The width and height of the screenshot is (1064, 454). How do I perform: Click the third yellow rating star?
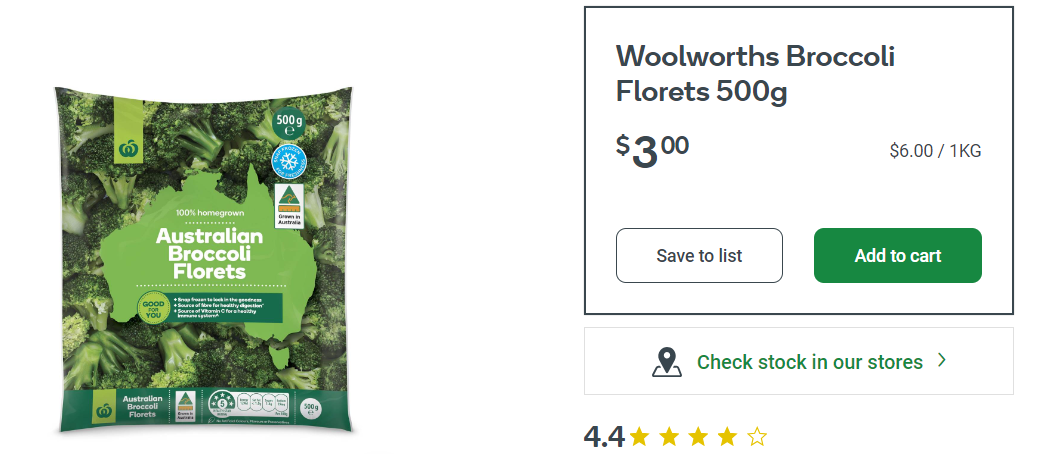[x=698, y=437]
